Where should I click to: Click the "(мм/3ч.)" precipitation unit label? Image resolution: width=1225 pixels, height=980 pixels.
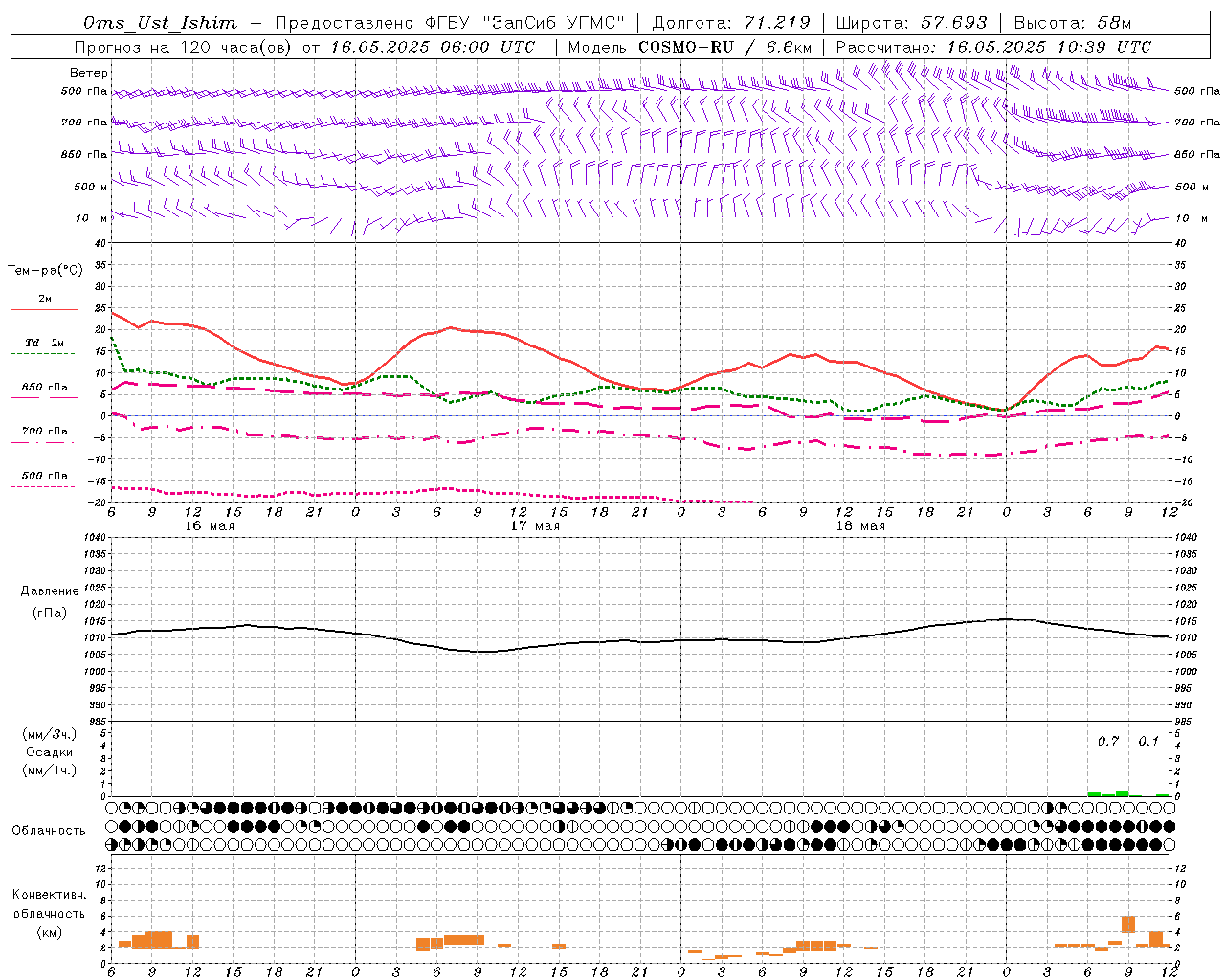point(50,734)
